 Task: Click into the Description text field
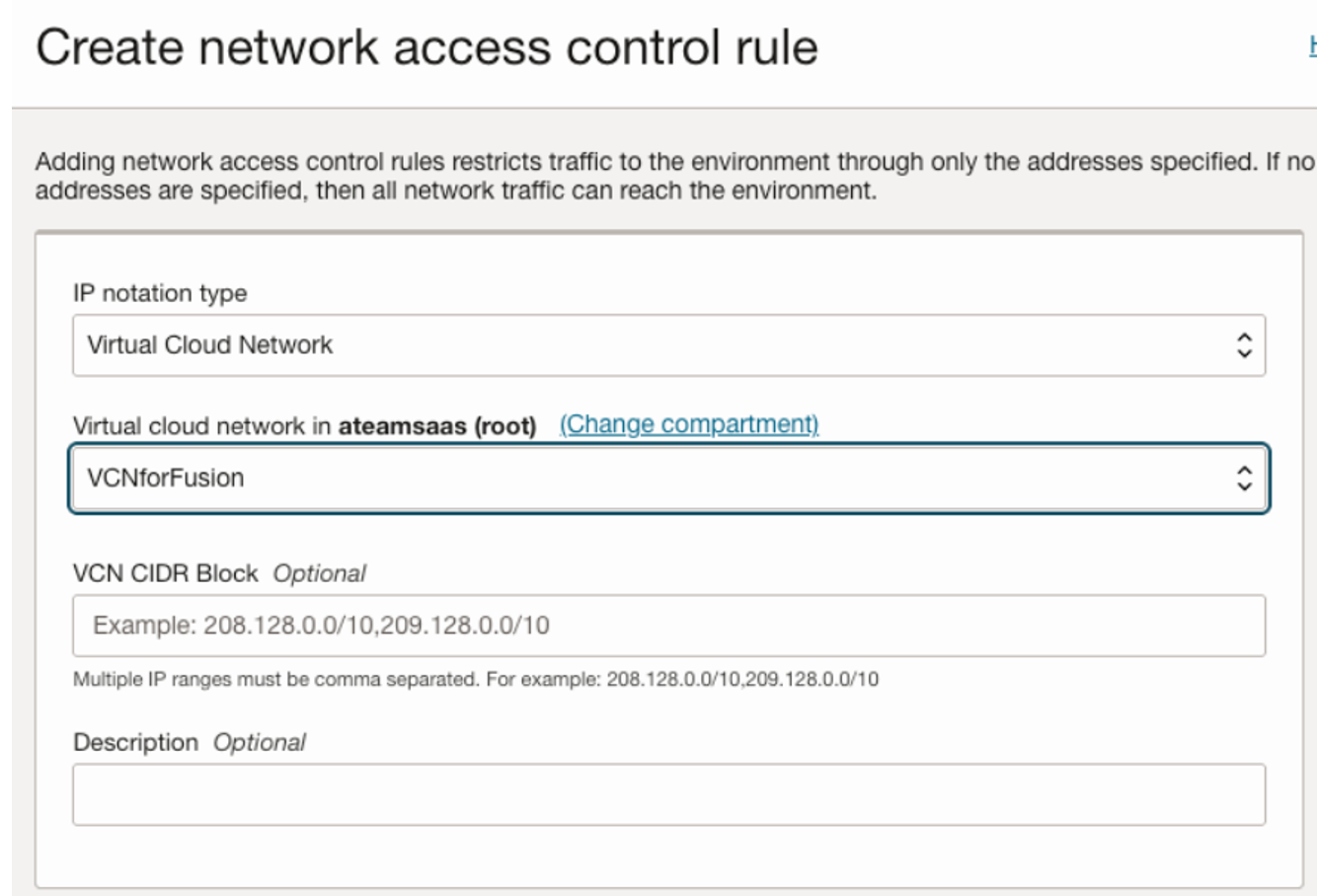[x=668, y=794]
